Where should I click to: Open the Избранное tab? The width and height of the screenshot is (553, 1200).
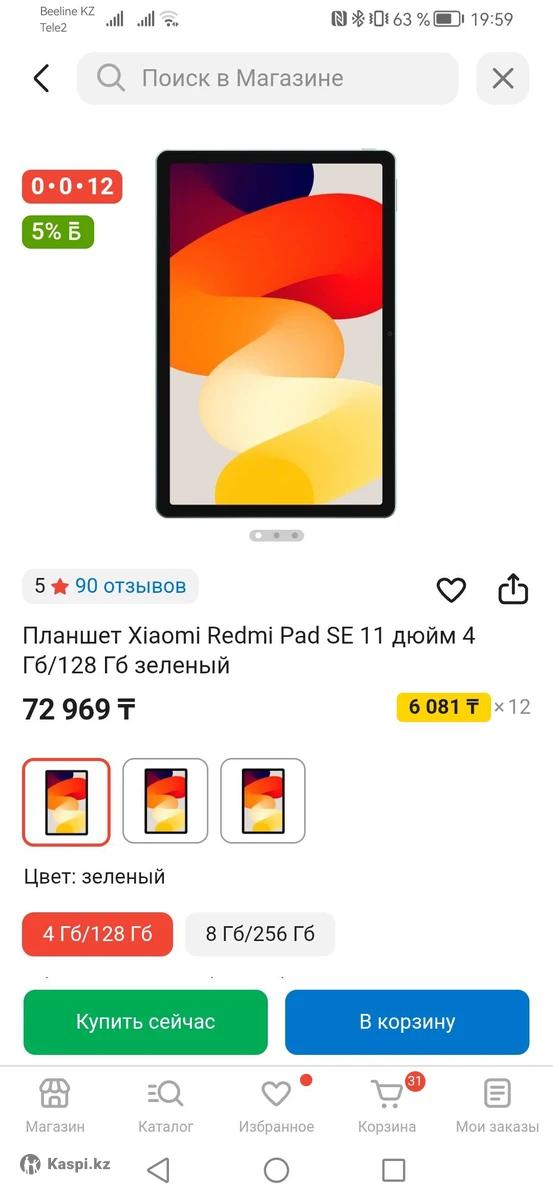276,1105
